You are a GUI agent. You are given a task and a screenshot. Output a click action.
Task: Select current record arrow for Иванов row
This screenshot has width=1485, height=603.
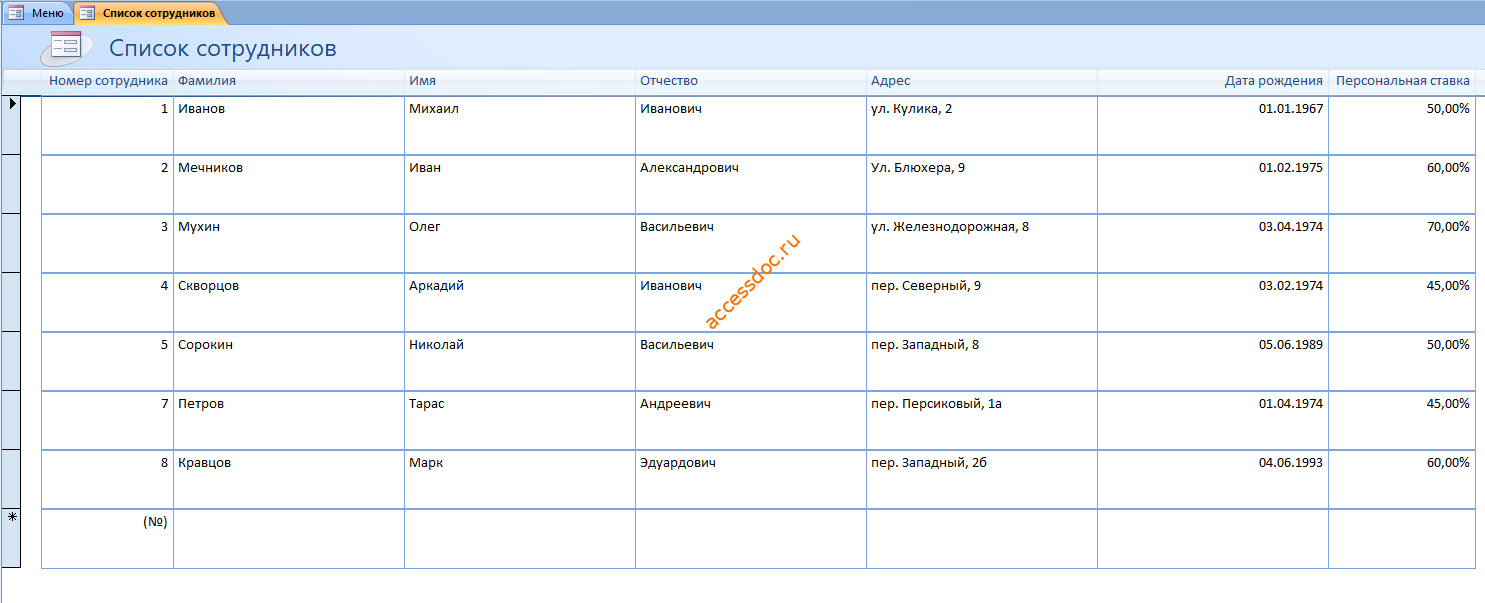(11, 125)
